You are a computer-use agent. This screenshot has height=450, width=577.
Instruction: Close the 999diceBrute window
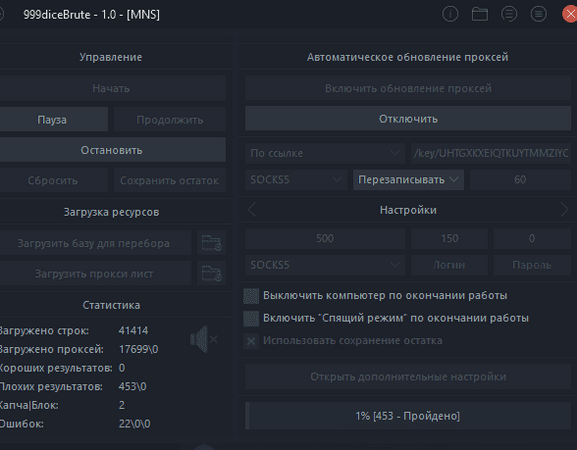570,14
